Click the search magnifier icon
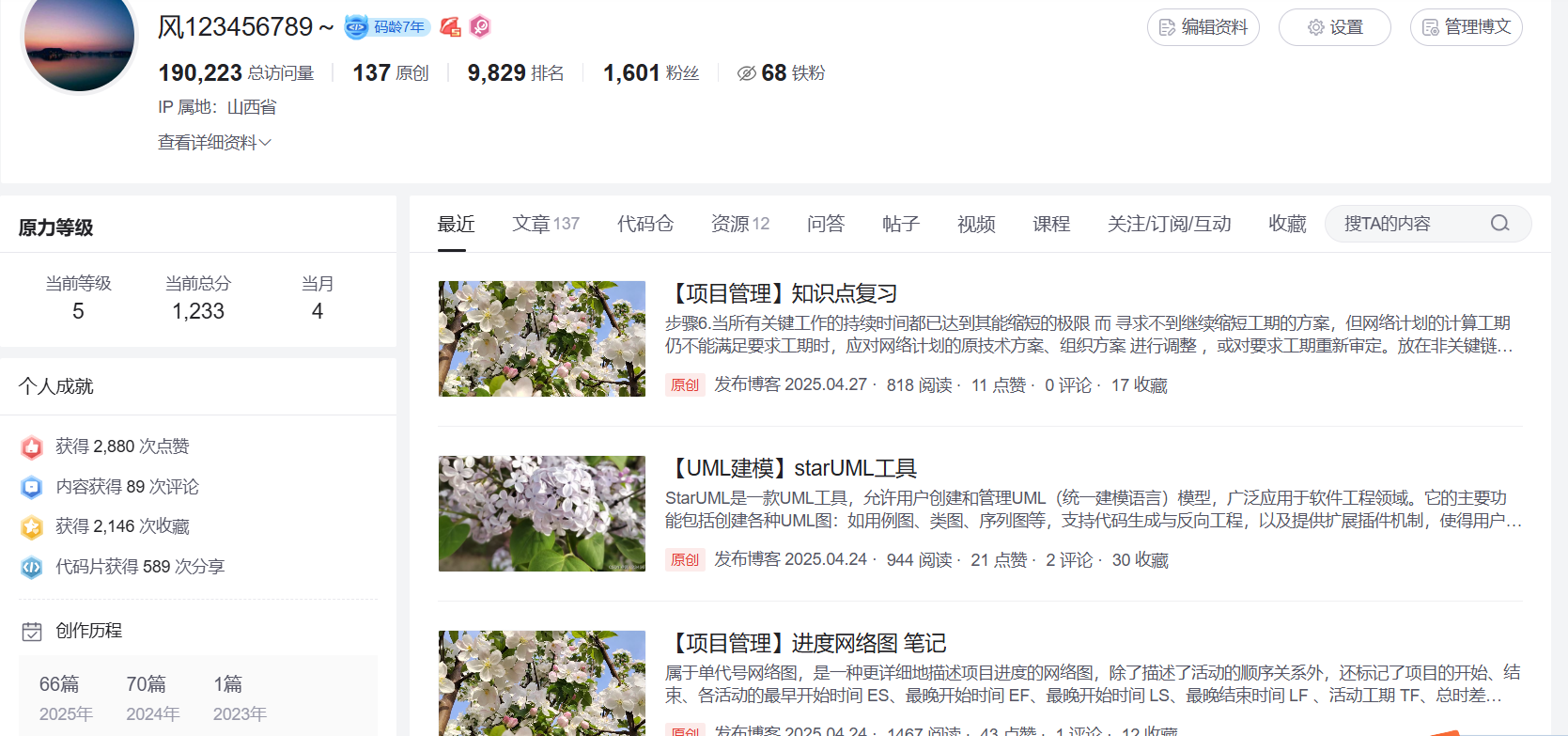Image resolution: width=1568 pixels, height=736 pixels. 1499,224
